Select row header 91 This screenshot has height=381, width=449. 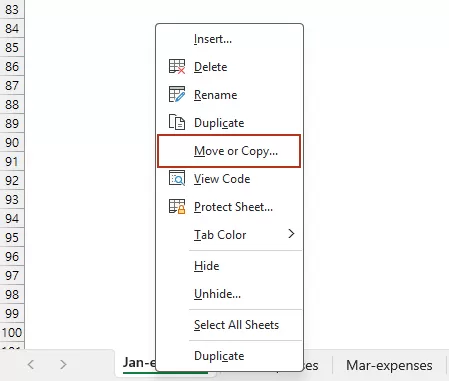point(12,161)
